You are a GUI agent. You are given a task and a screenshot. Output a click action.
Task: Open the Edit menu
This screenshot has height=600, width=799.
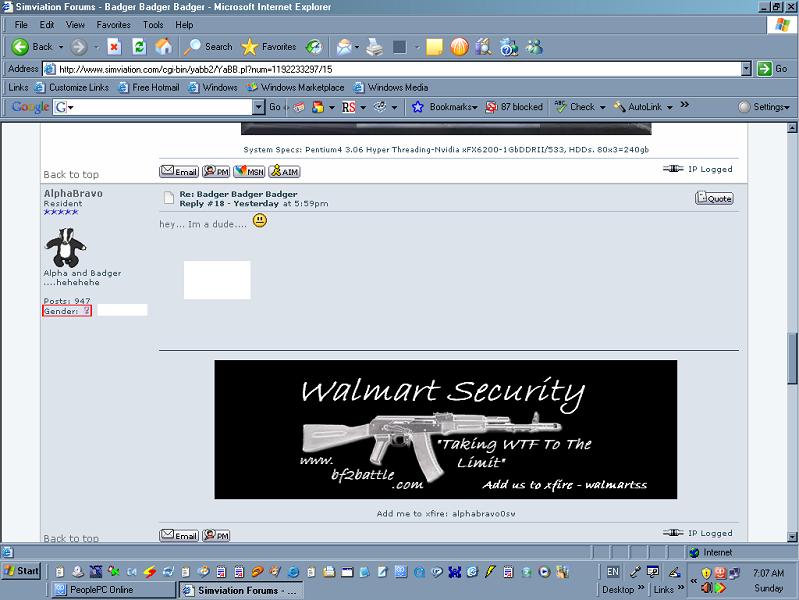[46, 24]
